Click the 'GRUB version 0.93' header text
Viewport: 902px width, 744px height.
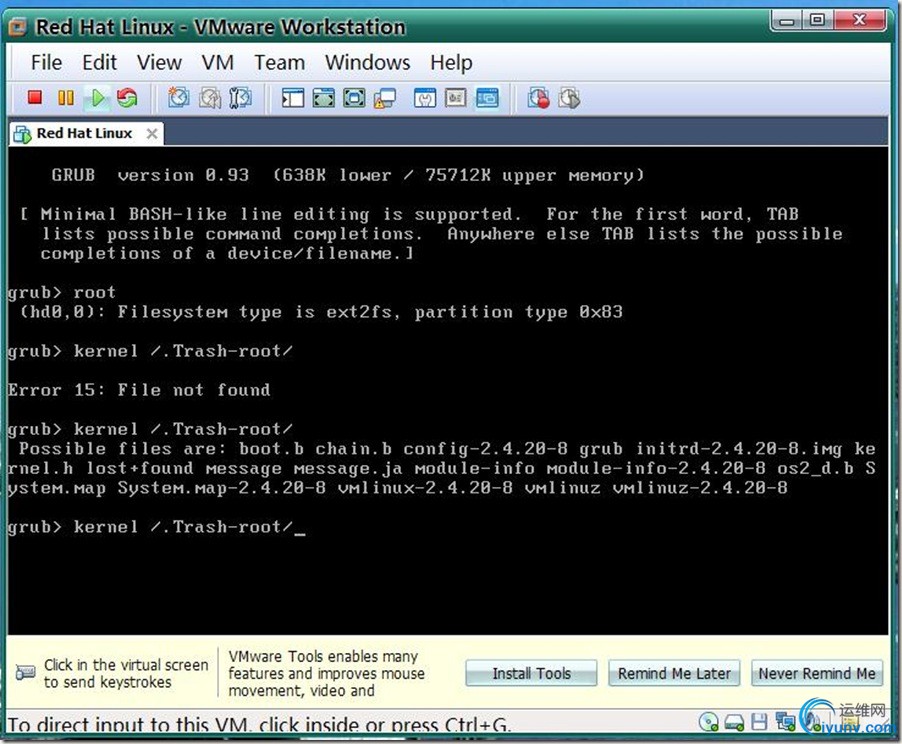coord(151,175)
